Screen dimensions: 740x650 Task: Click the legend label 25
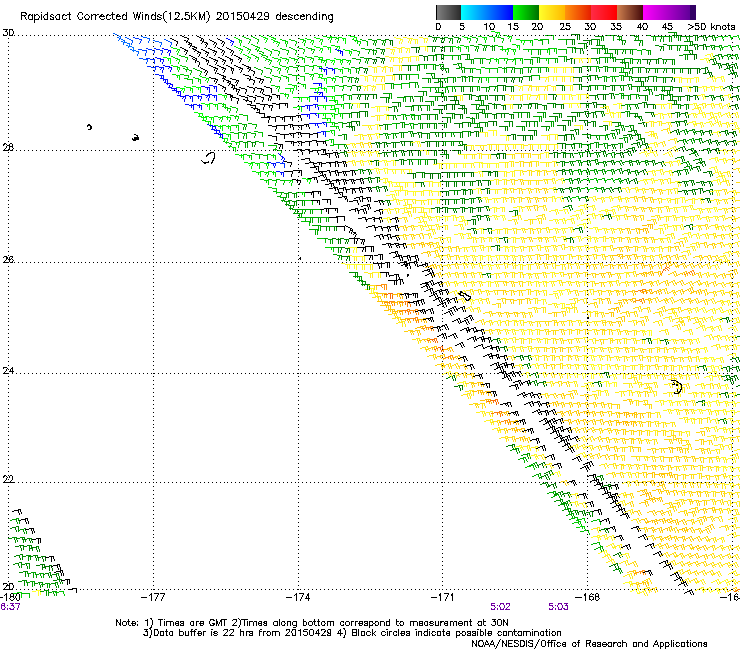[x=564, y=27]
